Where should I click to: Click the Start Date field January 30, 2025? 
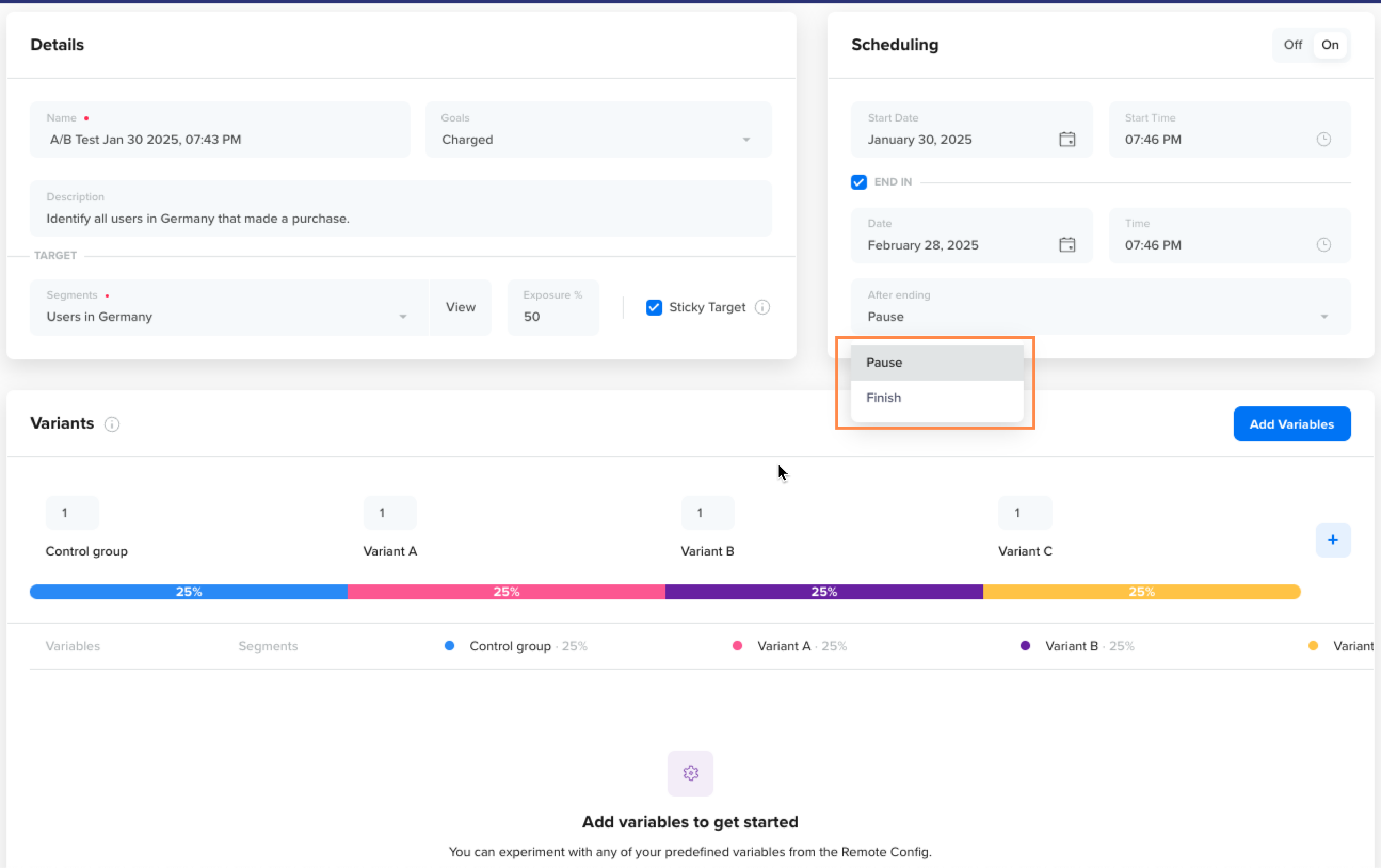coord(971,130)
